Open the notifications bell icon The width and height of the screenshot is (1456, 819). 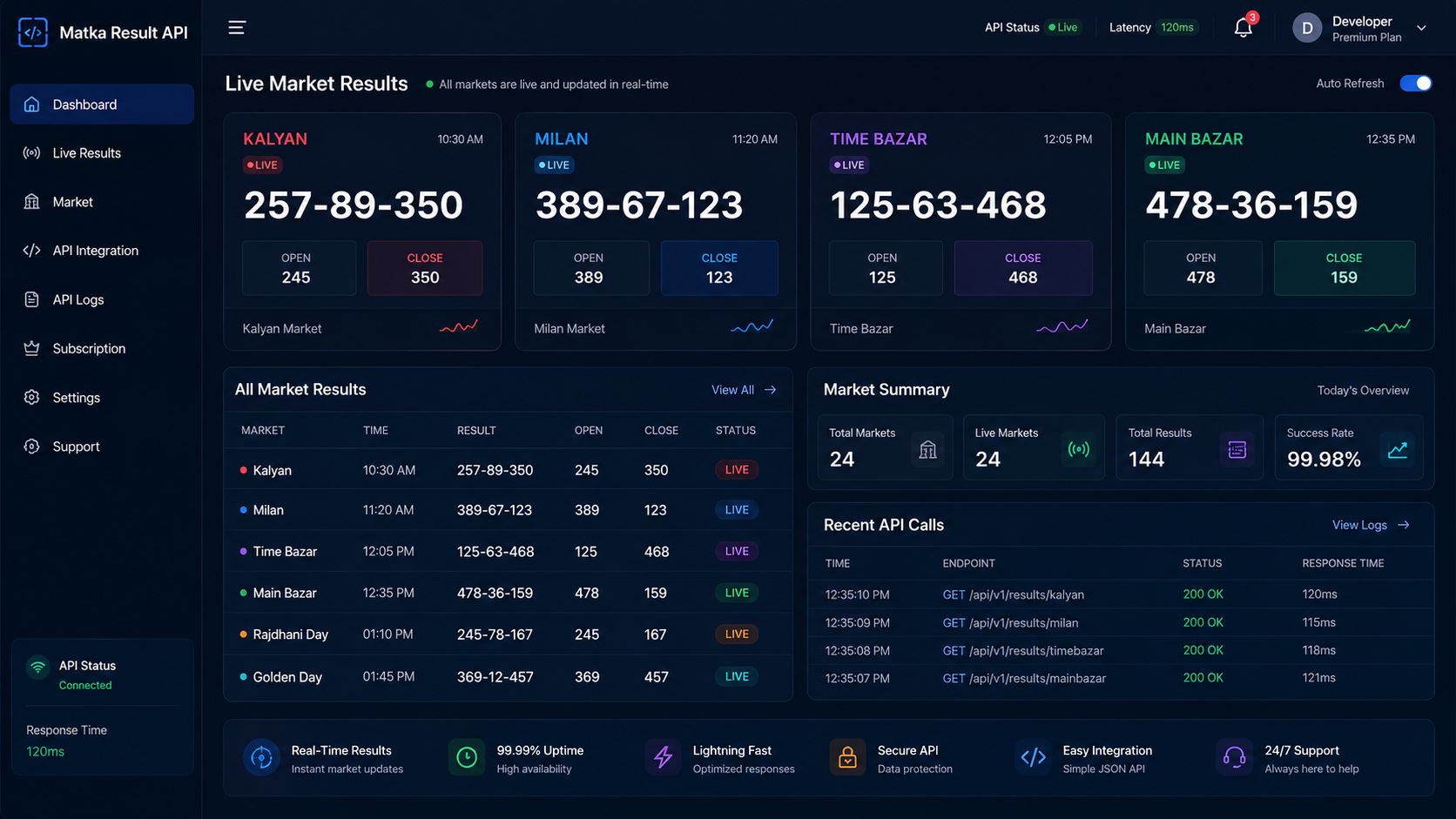coord(1243,28)
